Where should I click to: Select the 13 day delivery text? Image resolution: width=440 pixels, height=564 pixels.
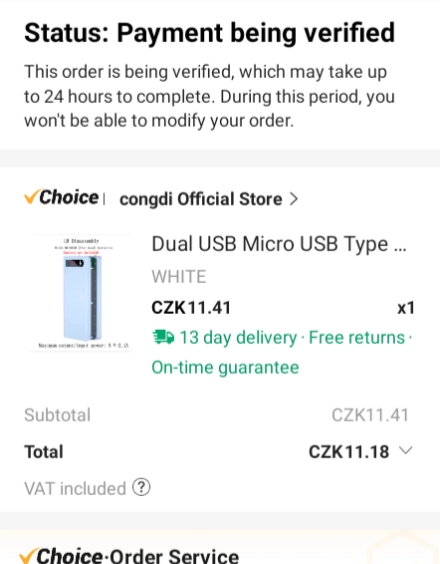coord(238,338)
